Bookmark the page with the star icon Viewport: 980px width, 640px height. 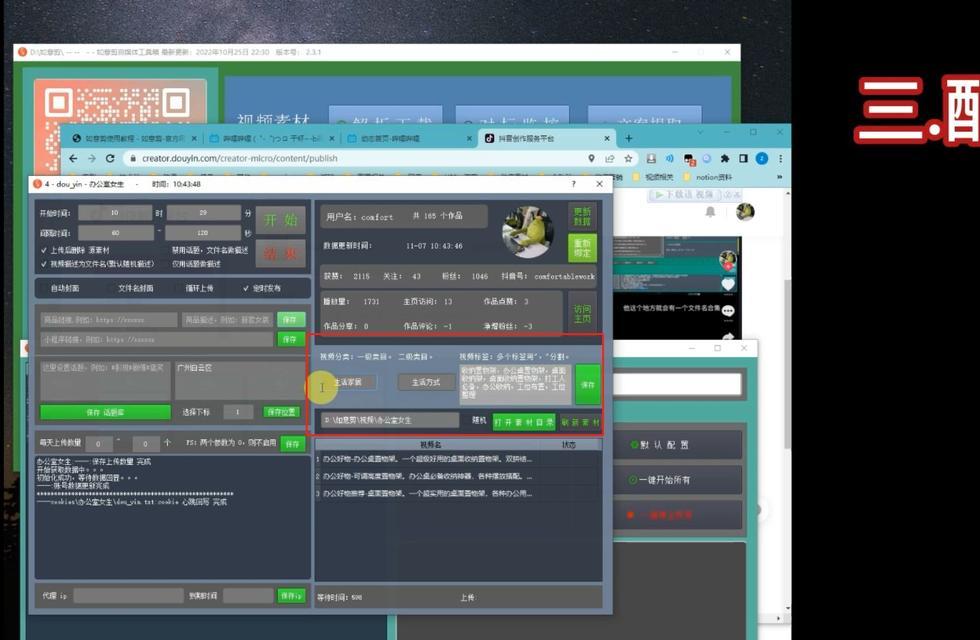628,159
